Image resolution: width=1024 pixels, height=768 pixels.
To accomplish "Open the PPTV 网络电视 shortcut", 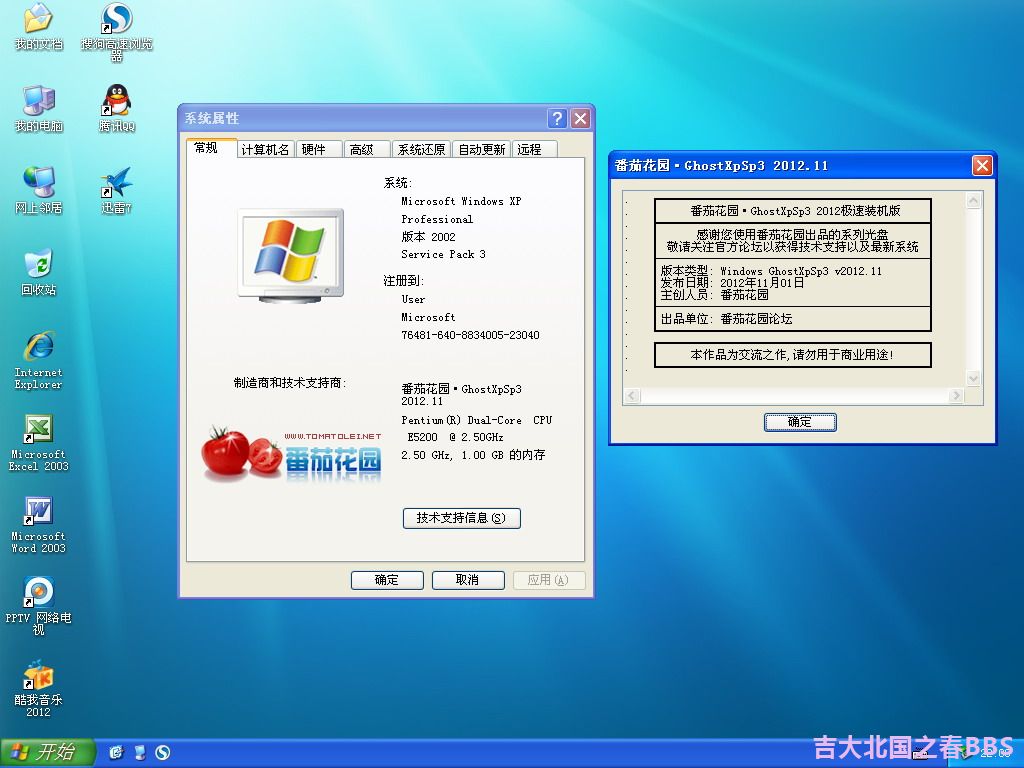I will click(x=39, y=607).
